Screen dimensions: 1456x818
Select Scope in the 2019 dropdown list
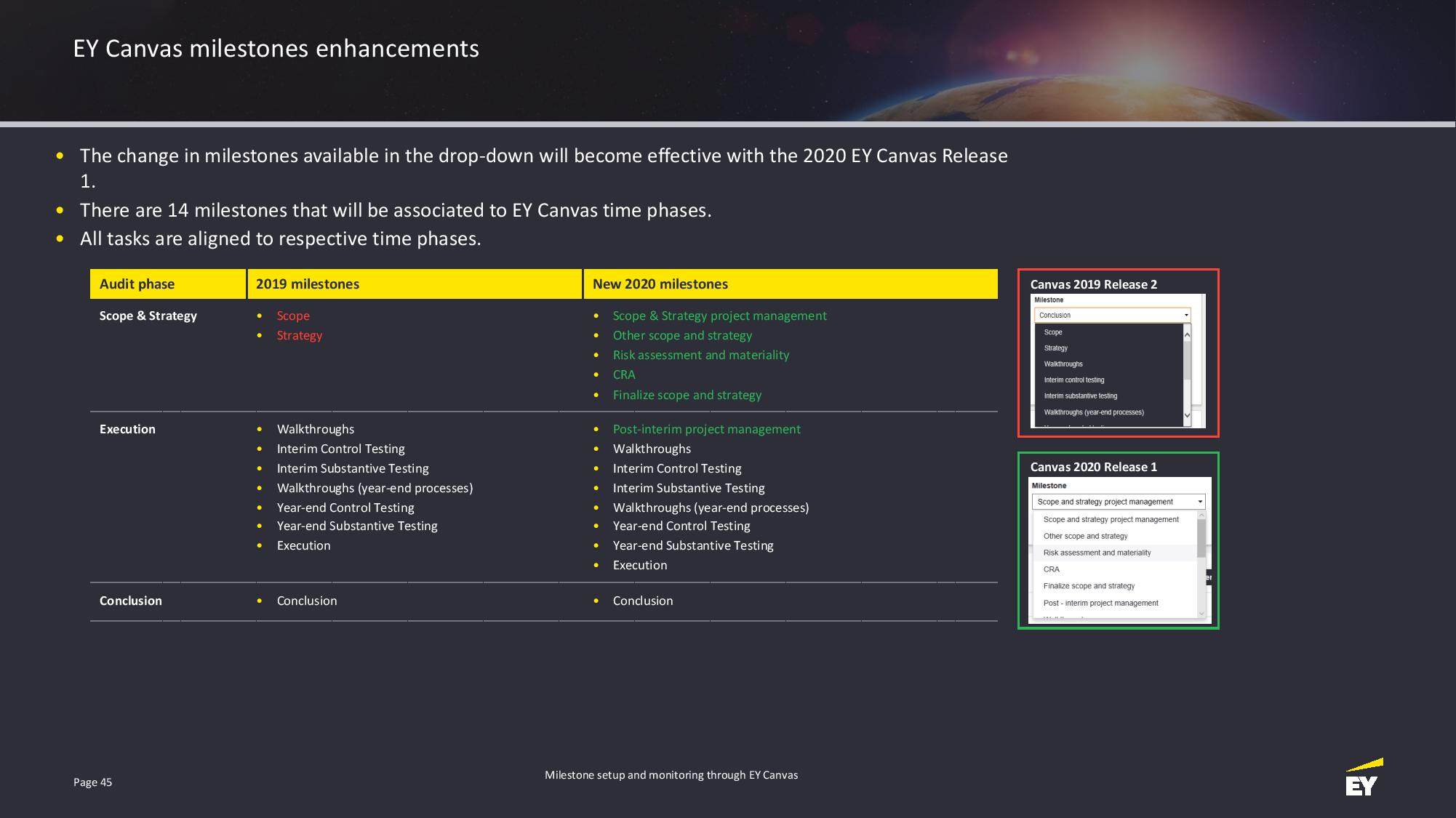pyautogui.click(x=1052, y=332)
